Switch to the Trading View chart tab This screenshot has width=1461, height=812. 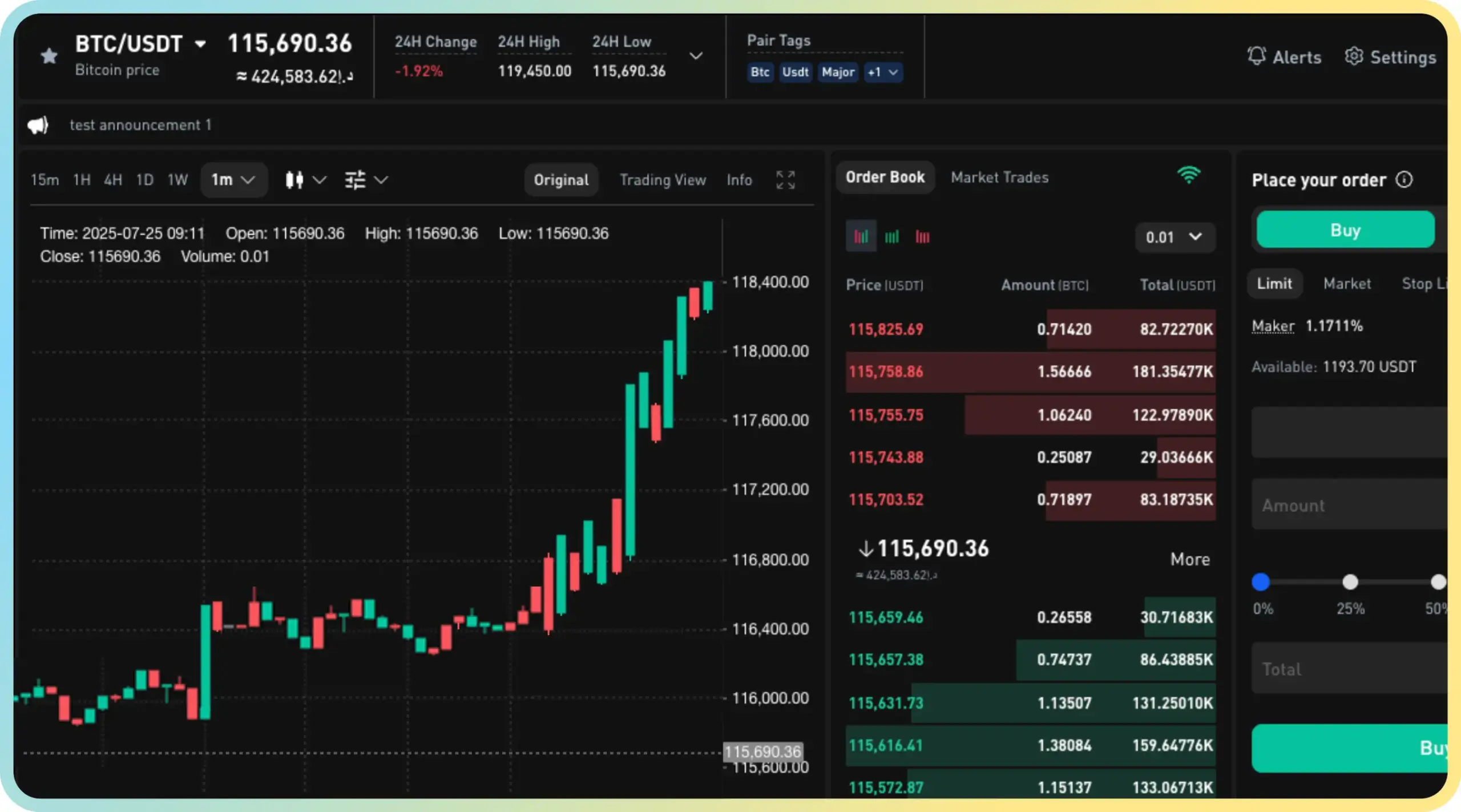coord(663,180)
